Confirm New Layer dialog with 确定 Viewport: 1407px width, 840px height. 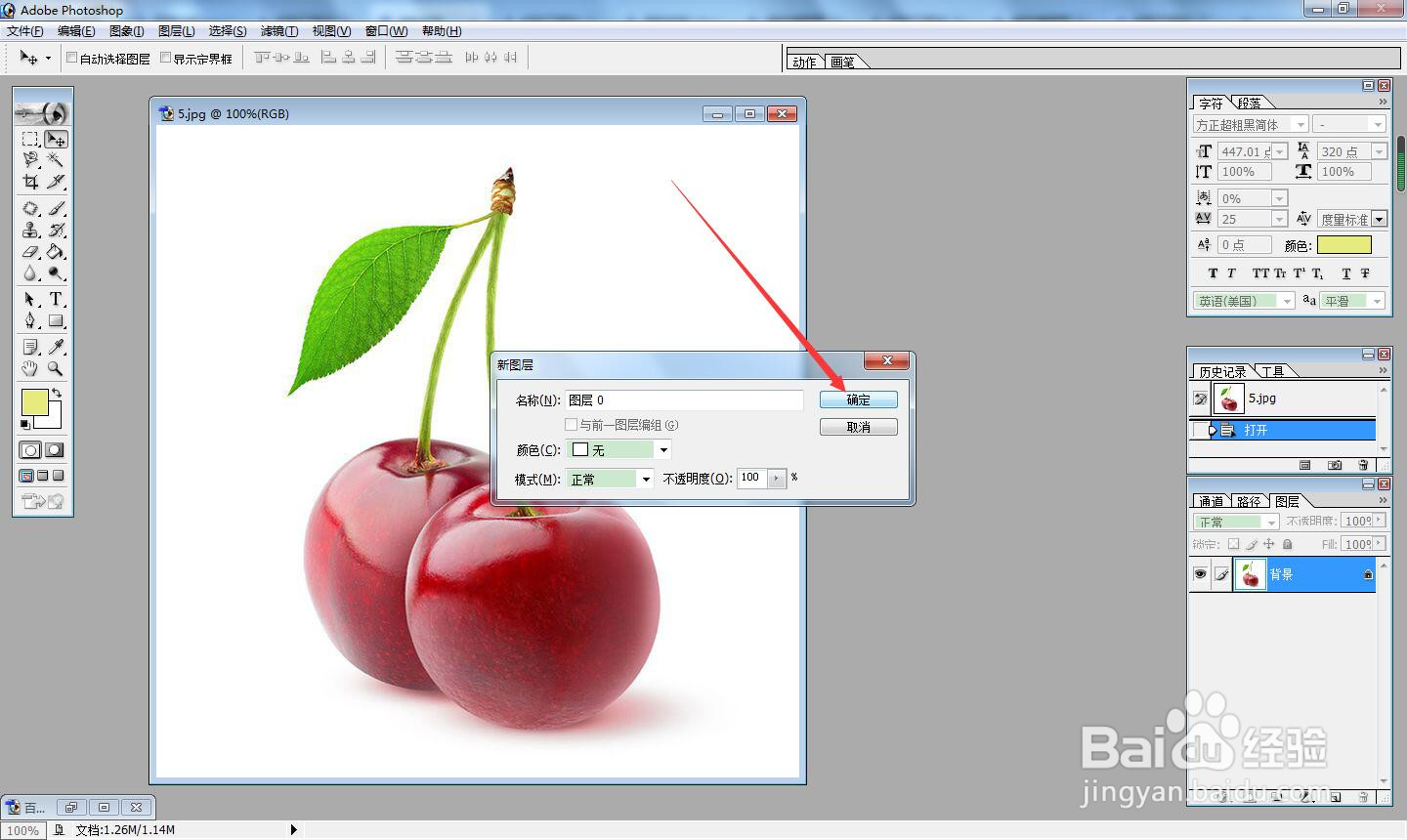[x=858, y=399]
